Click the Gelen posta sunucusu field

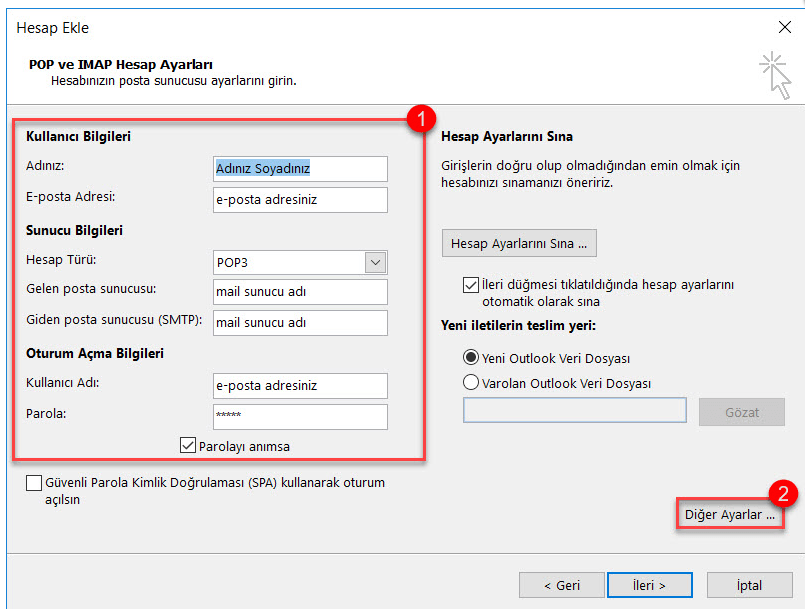(x=300, y=292)
